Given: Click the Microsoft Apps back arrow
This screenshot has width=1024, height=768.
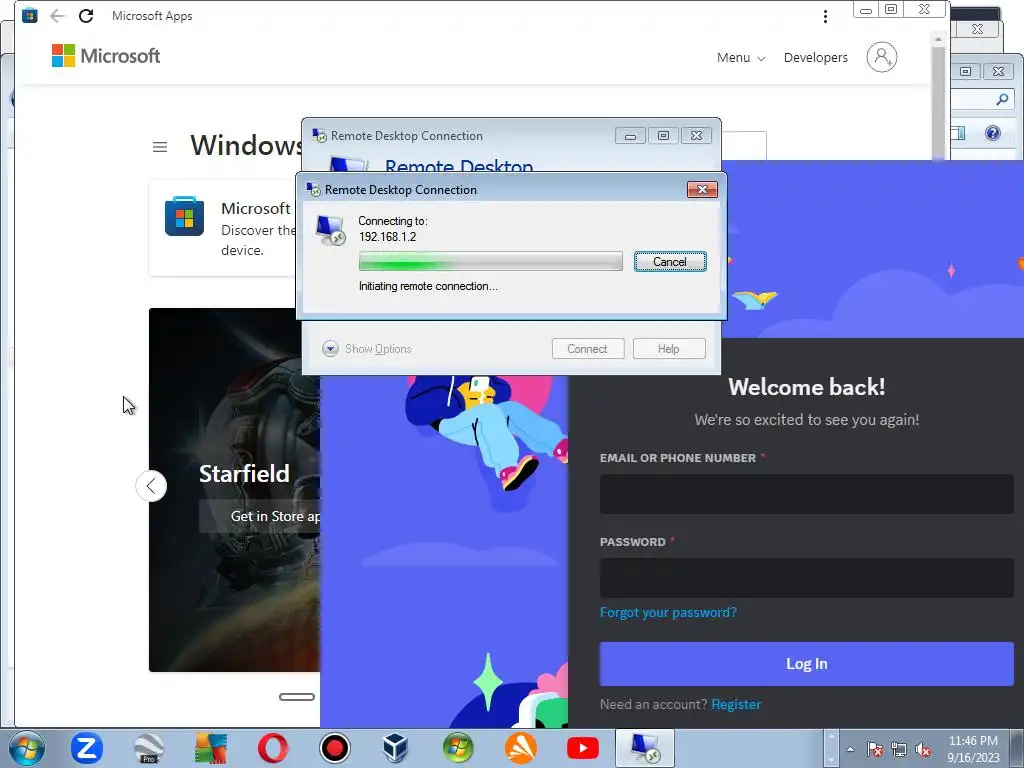Looking at the screenshot, I should point(57,16).
